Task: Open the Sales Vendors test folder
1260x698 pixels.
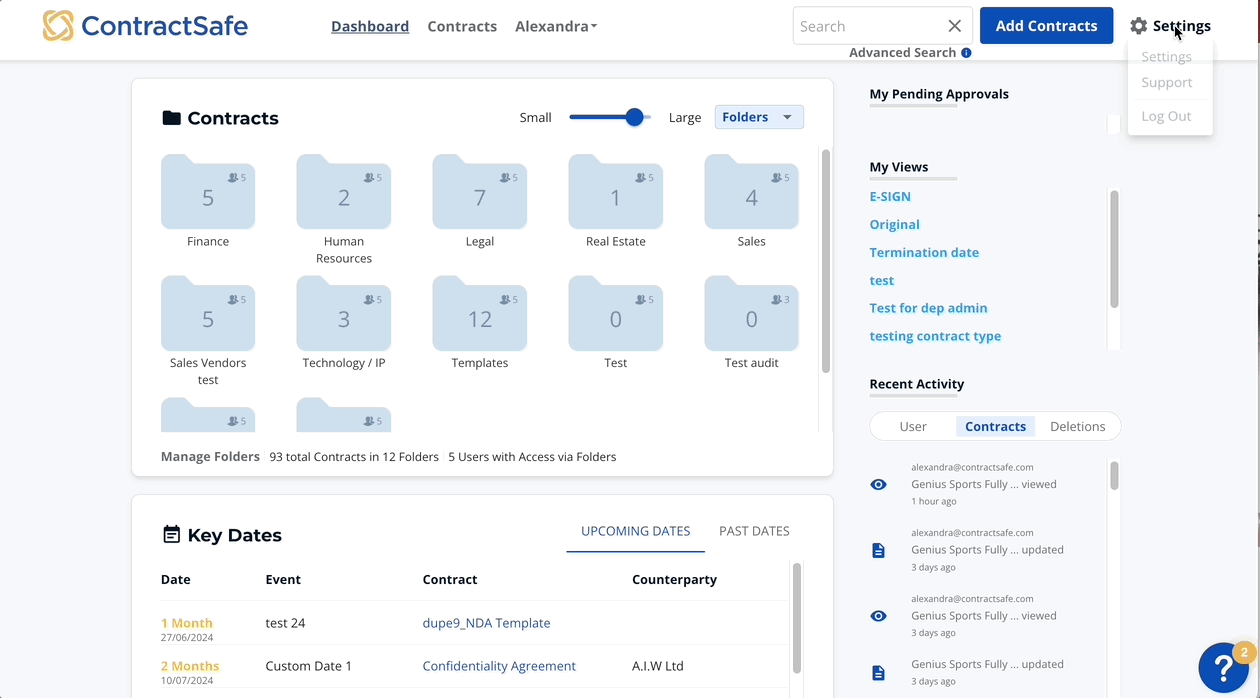Action: coord(208,314)
